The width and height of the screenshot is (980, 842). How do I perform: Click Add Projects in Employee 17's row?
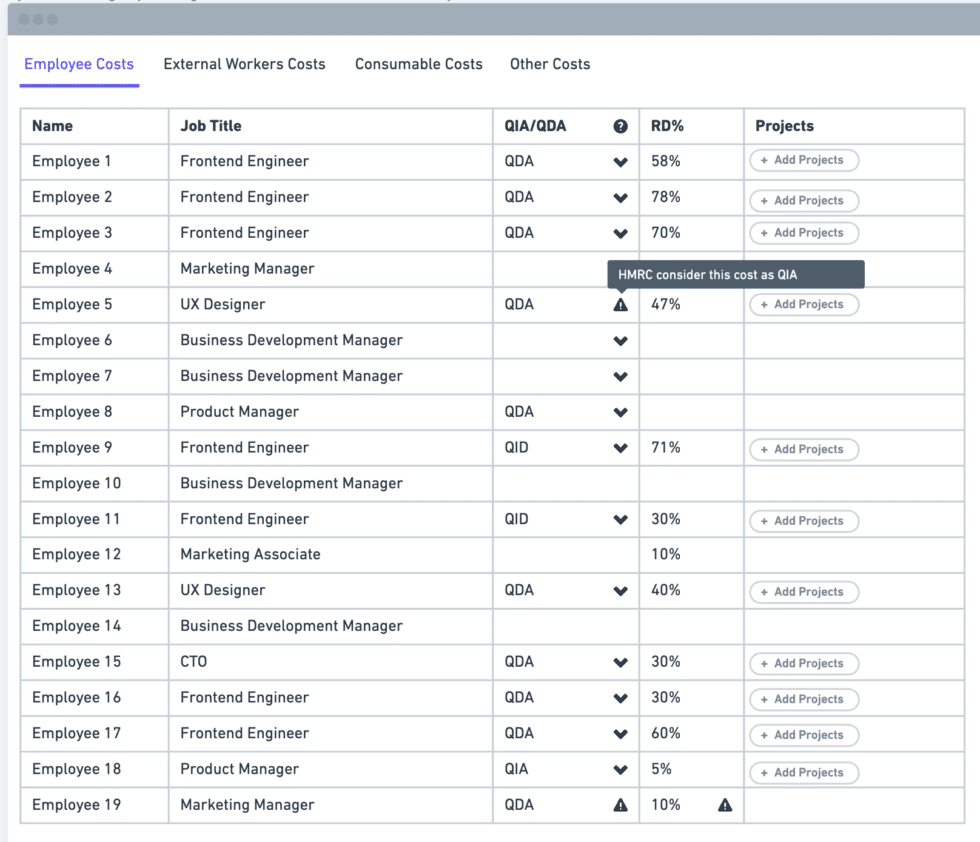coord(804,734)
